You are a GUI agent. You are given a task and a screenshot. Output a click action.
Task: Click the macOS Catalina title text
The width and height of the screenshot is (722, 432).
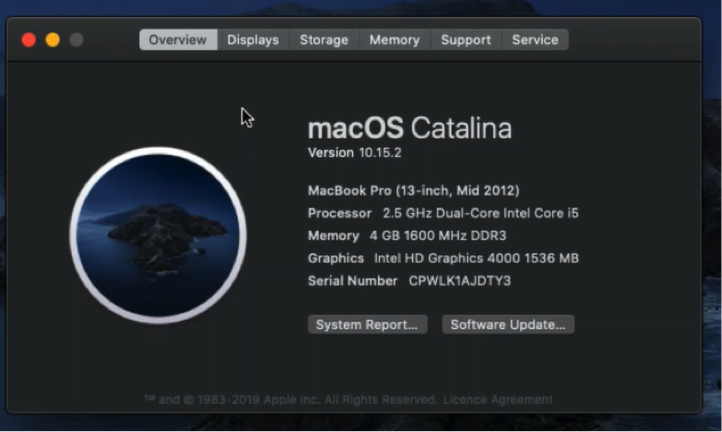coord(409,128)
